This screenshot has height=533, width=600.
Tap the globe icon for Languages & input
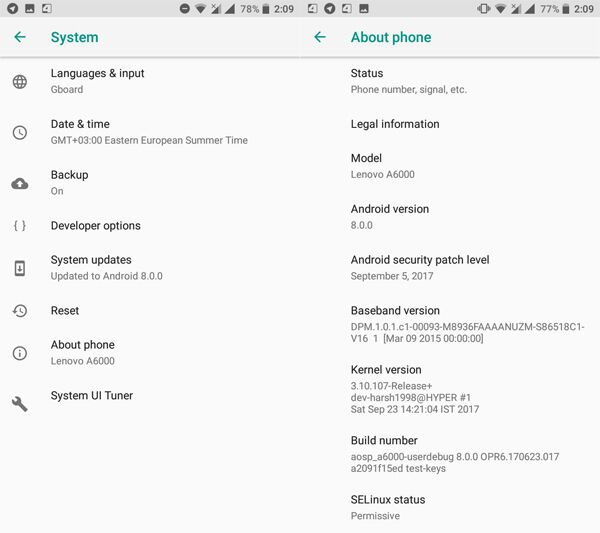click(x=20, y=81)
